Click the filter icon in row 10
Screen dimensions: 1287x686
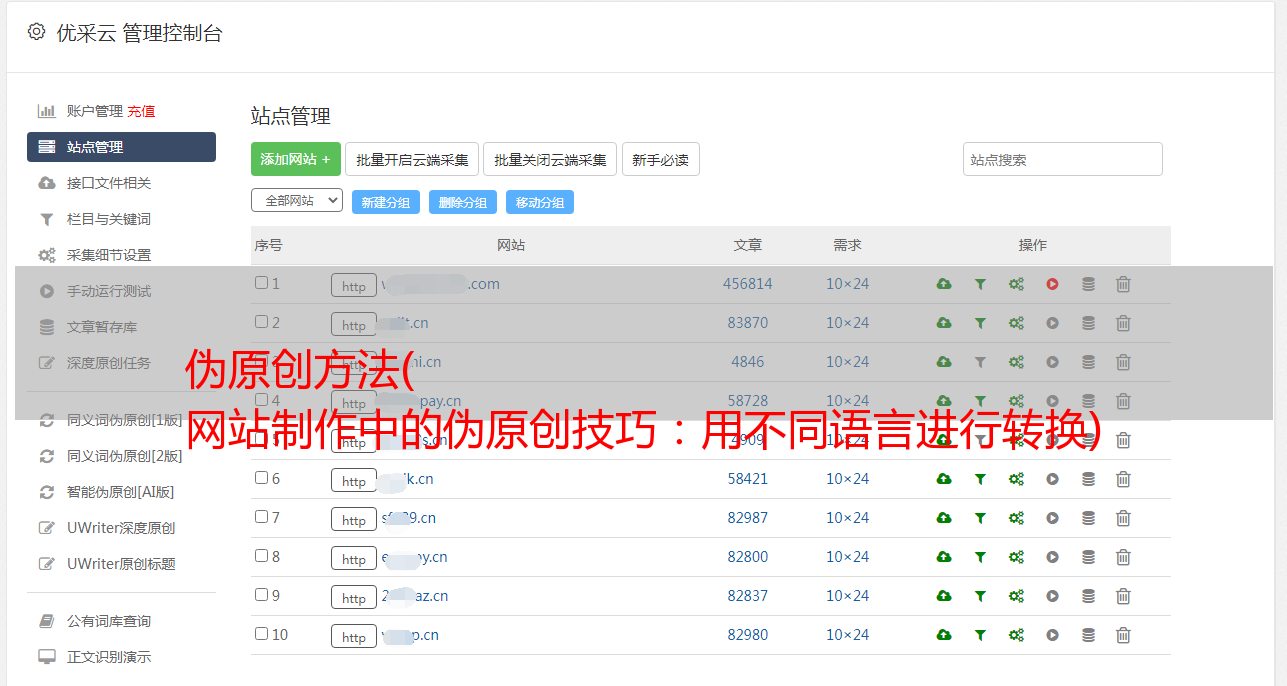[x=980, y=635]
